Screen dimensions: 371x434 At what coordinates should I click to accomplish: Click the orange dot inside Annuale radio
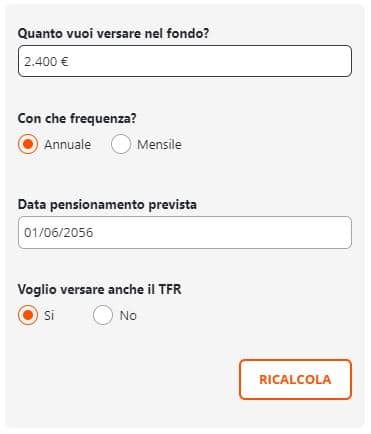(x=28, y=144)
